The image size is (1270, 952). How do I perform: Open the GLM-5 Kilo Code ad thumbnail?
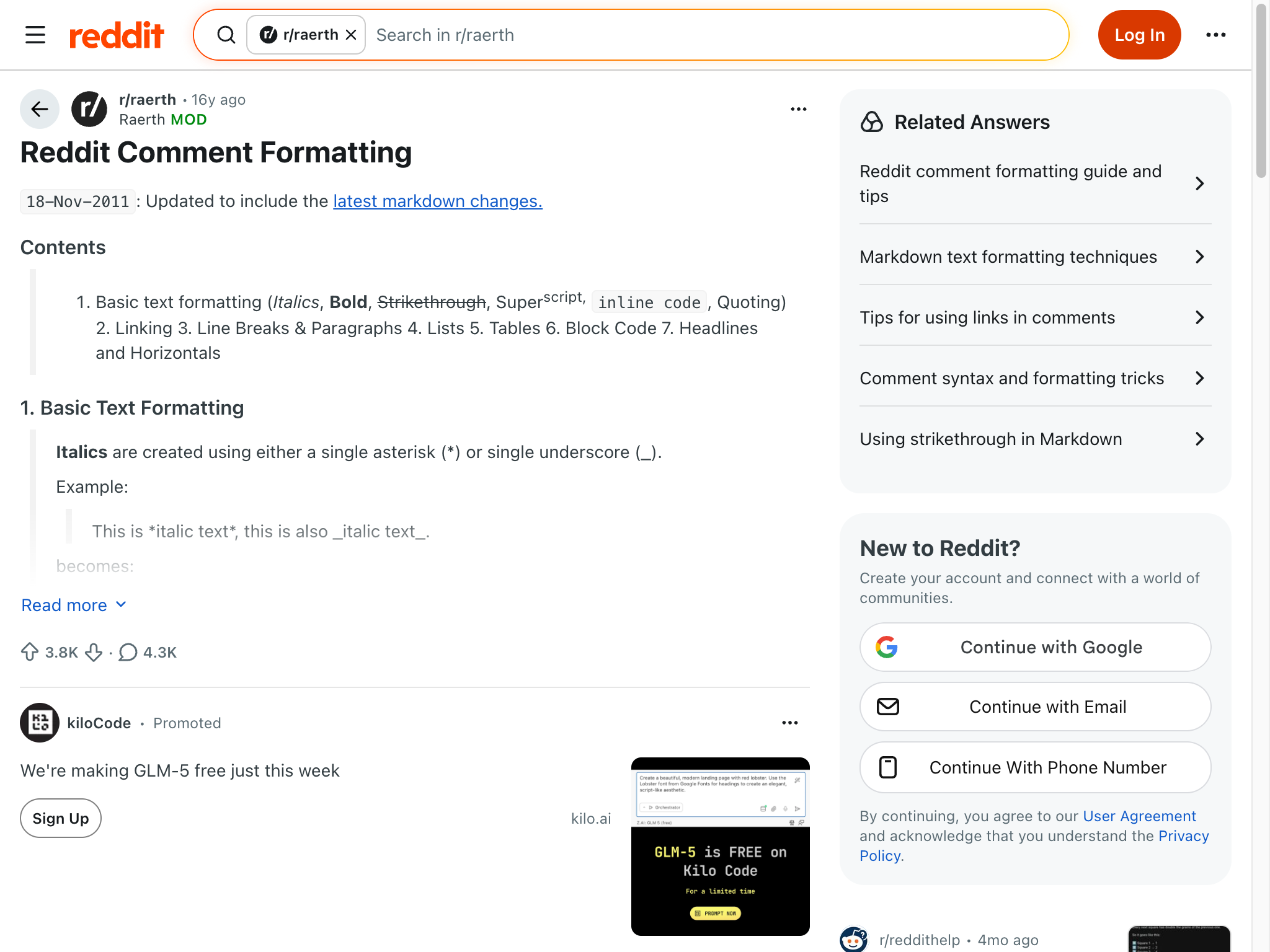coord(720,846)
